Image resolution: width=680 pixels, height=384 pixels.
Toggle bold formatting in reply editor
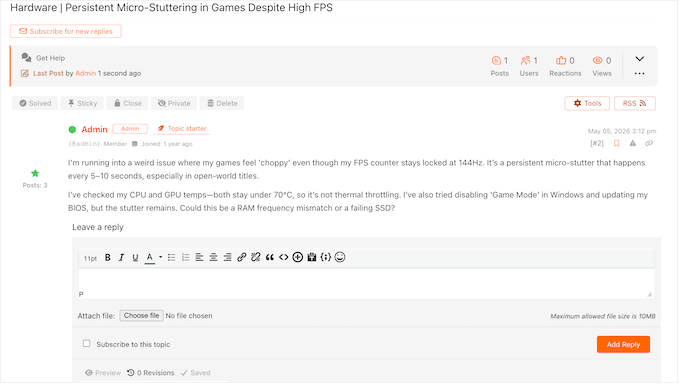108,258
